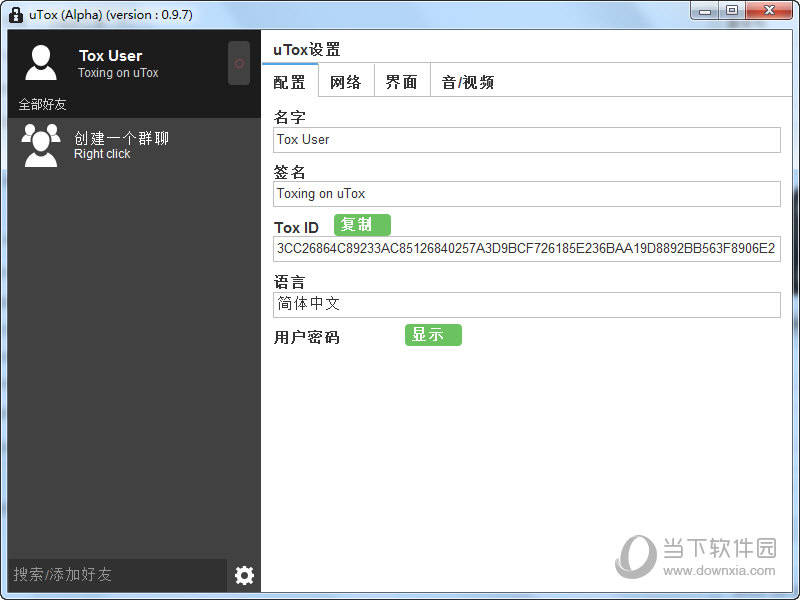This screenshot has height=600, width=800.
Task: Maximize the uTox window
Action: pyautogui.click(x=732, y=11)
